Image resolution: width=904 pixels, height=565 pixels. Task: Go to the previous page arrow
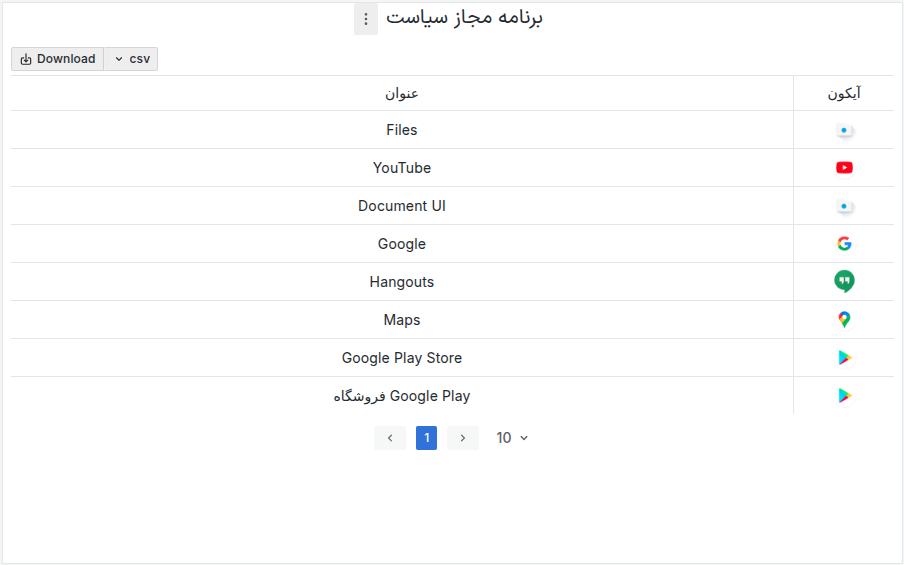(390, 438)
